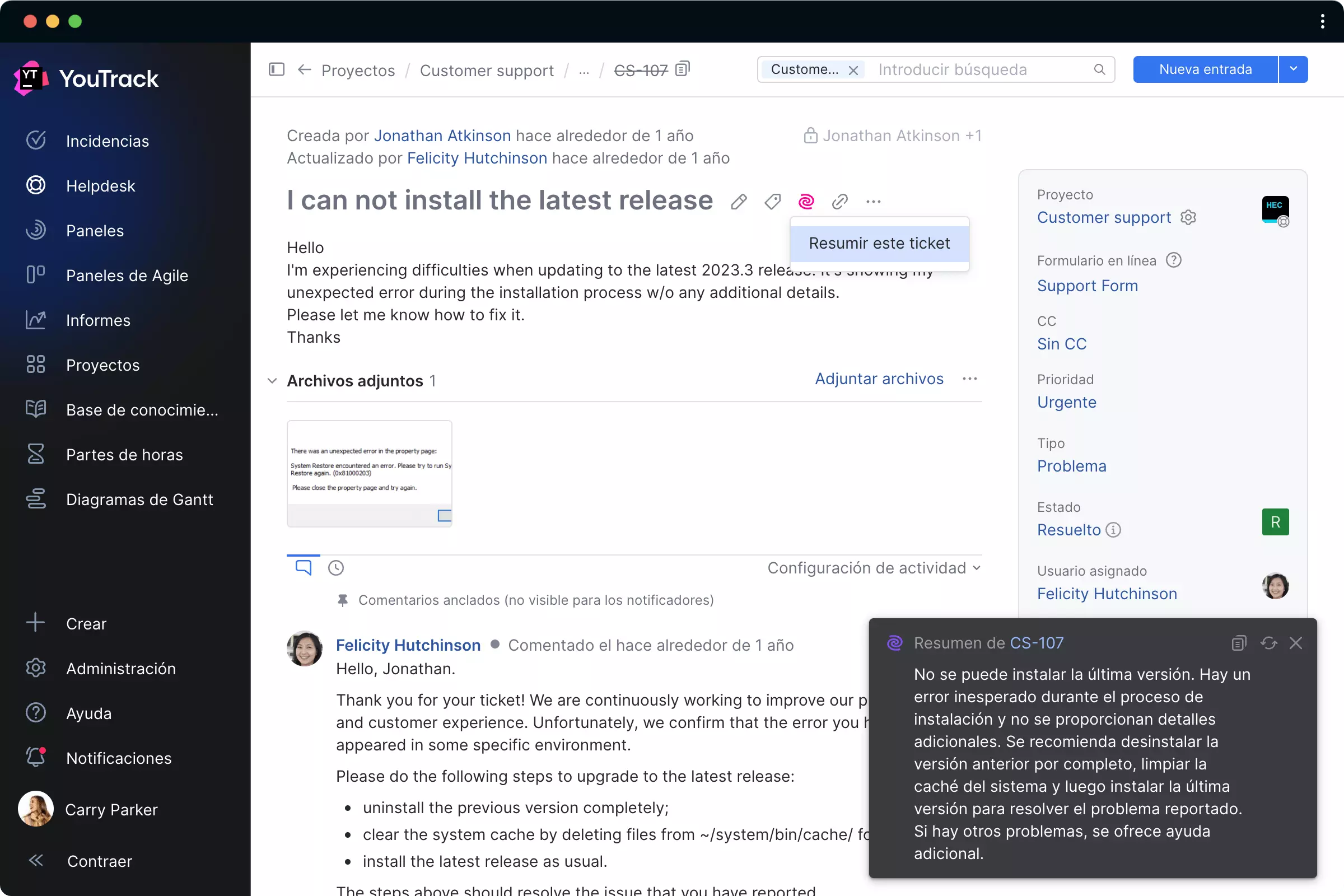Viewport: 1344px width, 896px height.
Task: Click the Adjuntar archivos link
Action: [878, 379]
